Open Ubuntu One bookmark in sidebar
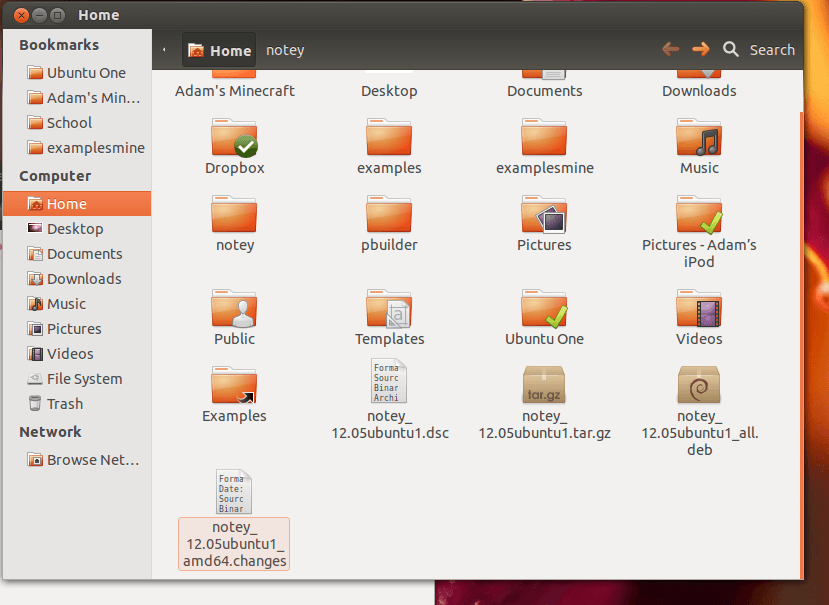The image size is (829, 605). pos(85,72)
